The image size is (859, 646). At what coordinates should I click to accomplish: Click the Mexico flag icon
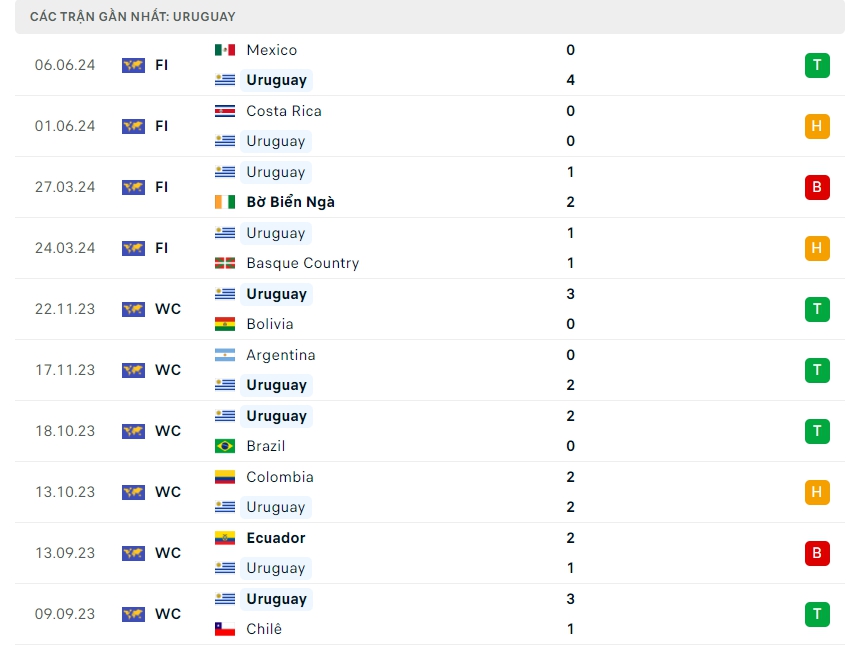225,50
